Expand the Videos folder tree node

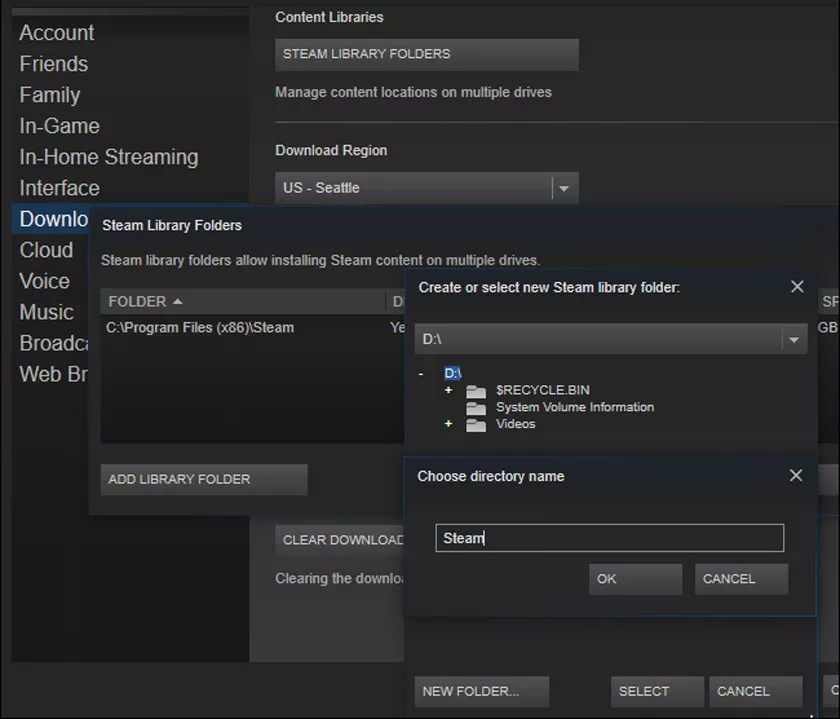click(x=449, y=424)
